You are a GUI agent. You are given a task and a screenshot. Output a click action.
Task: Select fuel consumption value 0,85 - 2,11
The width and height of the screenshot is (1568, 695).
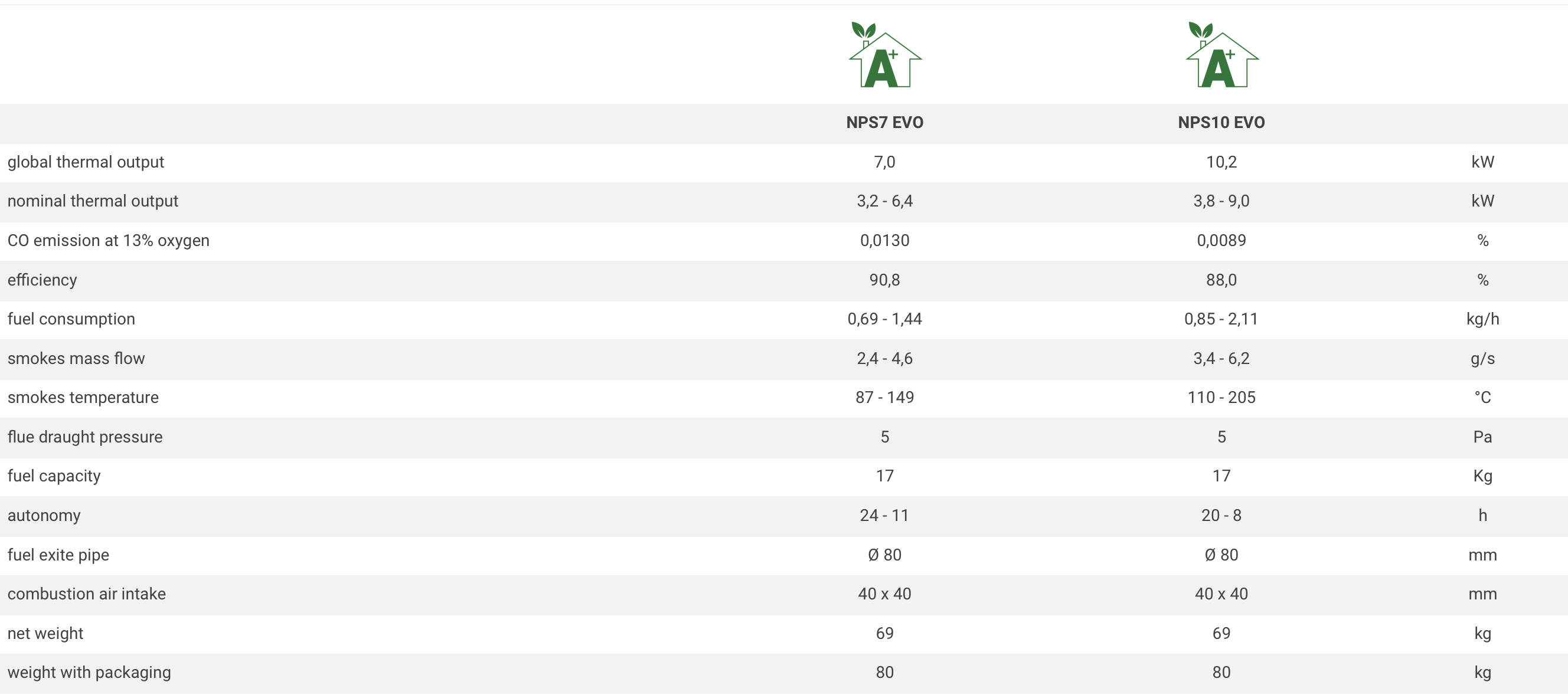1221,319
